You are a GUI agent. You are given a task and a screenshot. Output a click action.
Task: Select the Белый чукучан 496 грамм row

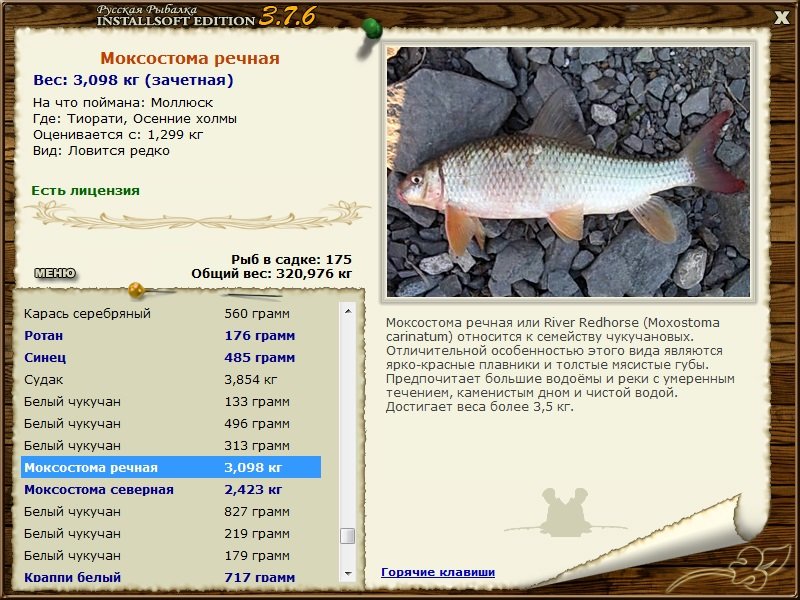pyautogui.click(x=171, y=423)
